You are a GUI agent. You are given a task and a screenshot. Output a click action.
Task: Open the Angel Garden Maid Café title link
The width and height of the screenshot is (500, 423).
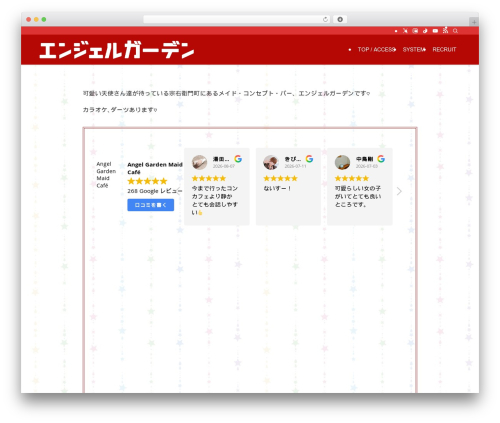[x=155, y=168]
